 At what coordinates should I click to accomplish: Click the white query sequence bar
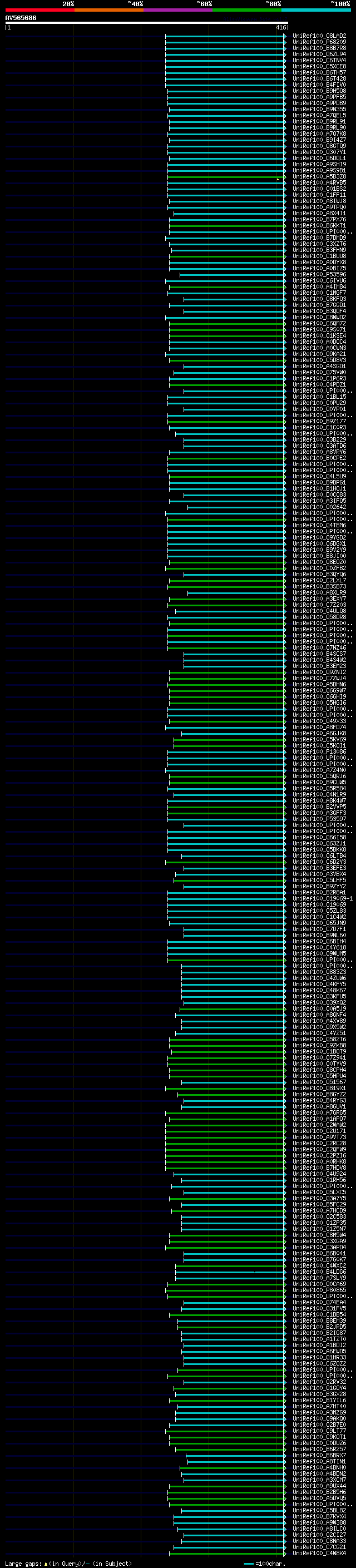point(146,23)
